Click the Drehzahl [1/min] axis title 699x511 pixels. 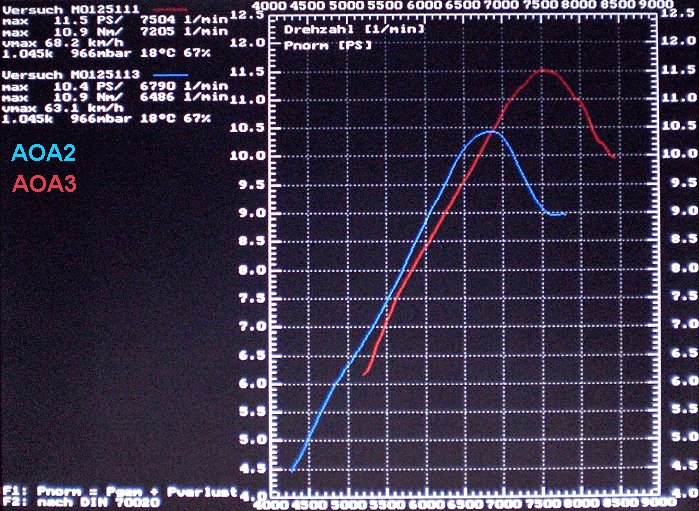tap(354, 30)
